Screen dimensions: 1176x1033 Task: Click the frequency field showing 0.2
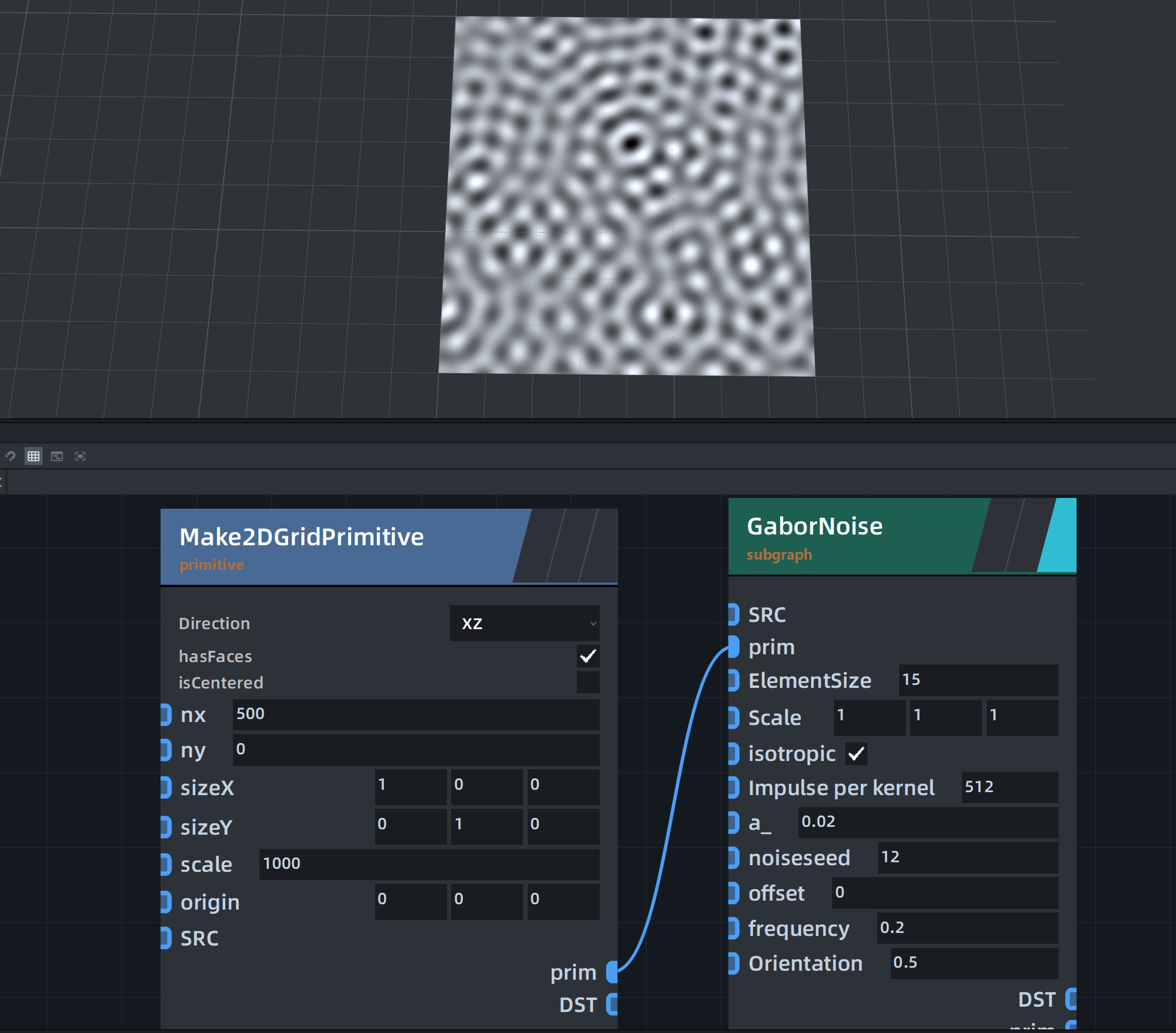(968, 928)
